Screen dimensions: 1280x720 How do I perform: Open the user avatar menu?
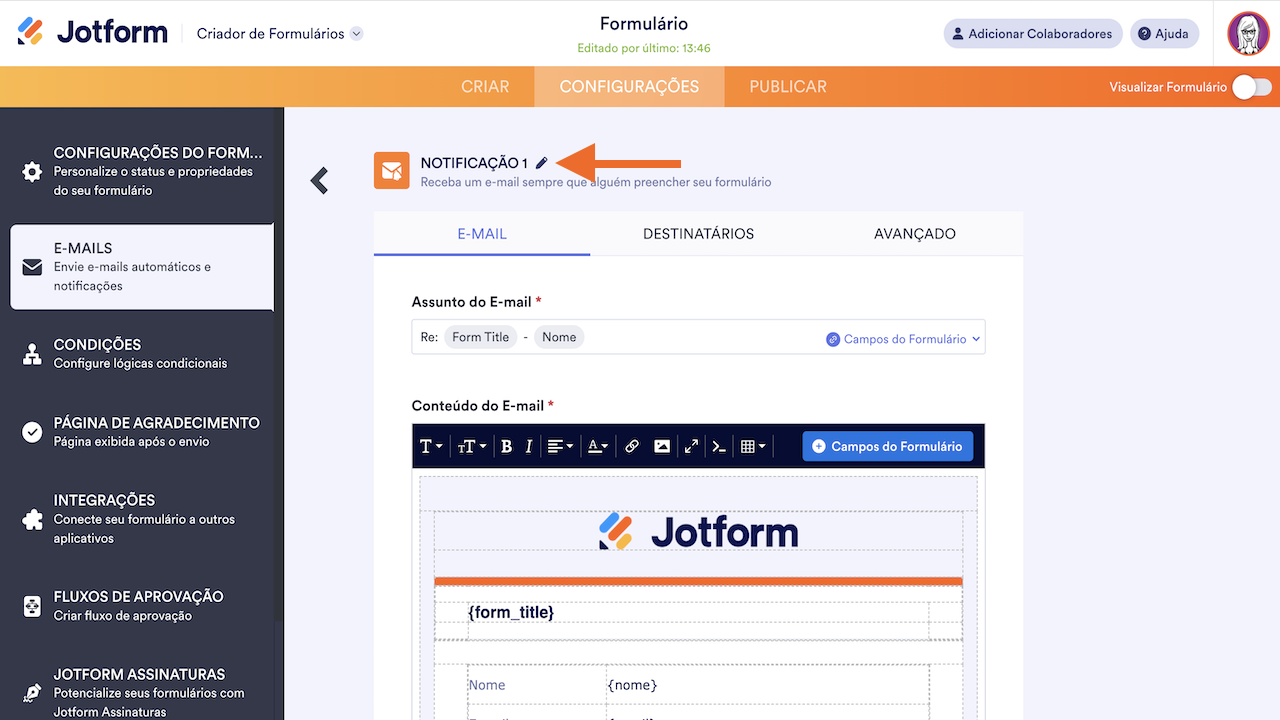pos(1248,33)
